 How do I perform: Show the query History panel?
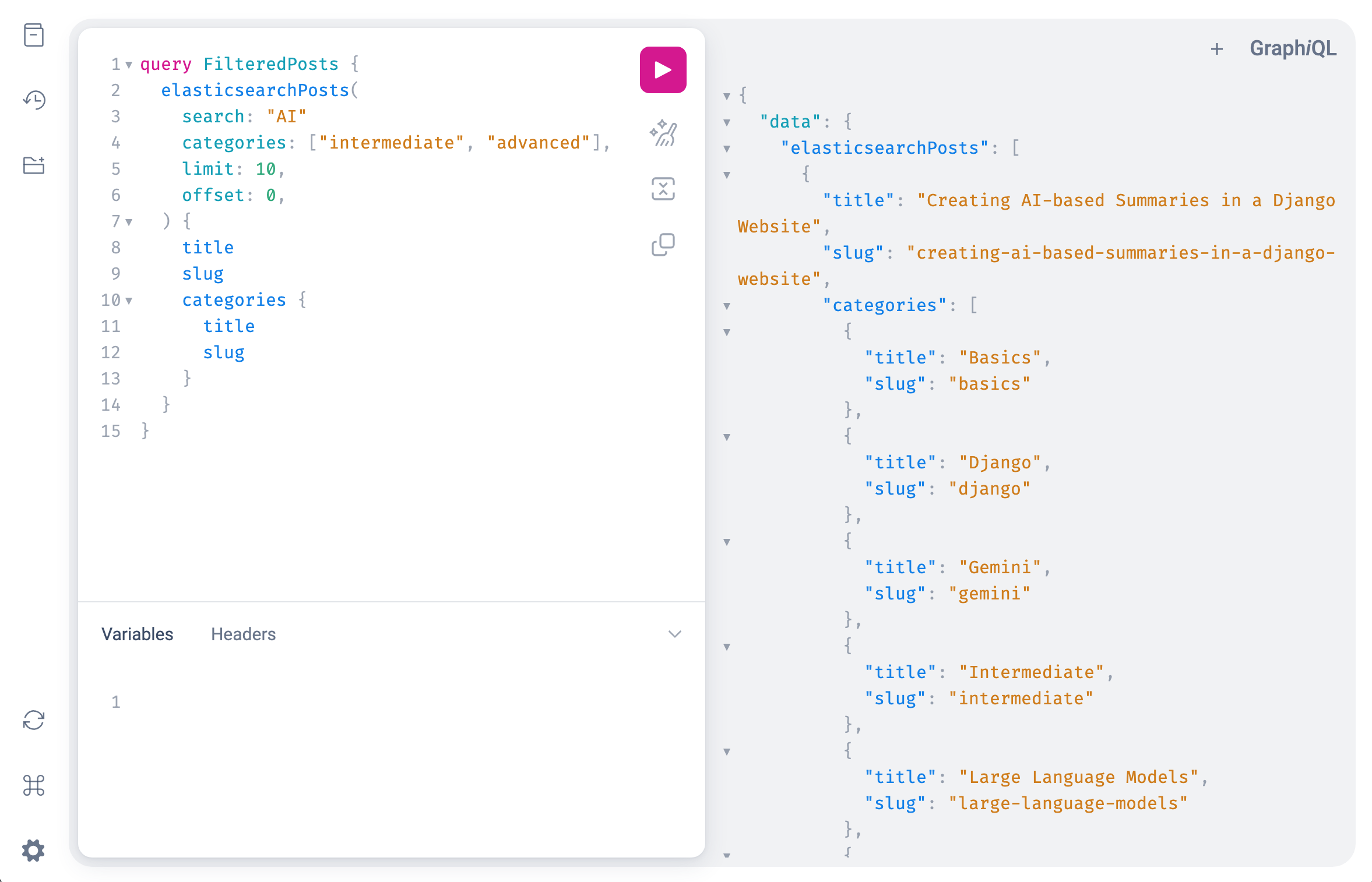click(34, 100)
